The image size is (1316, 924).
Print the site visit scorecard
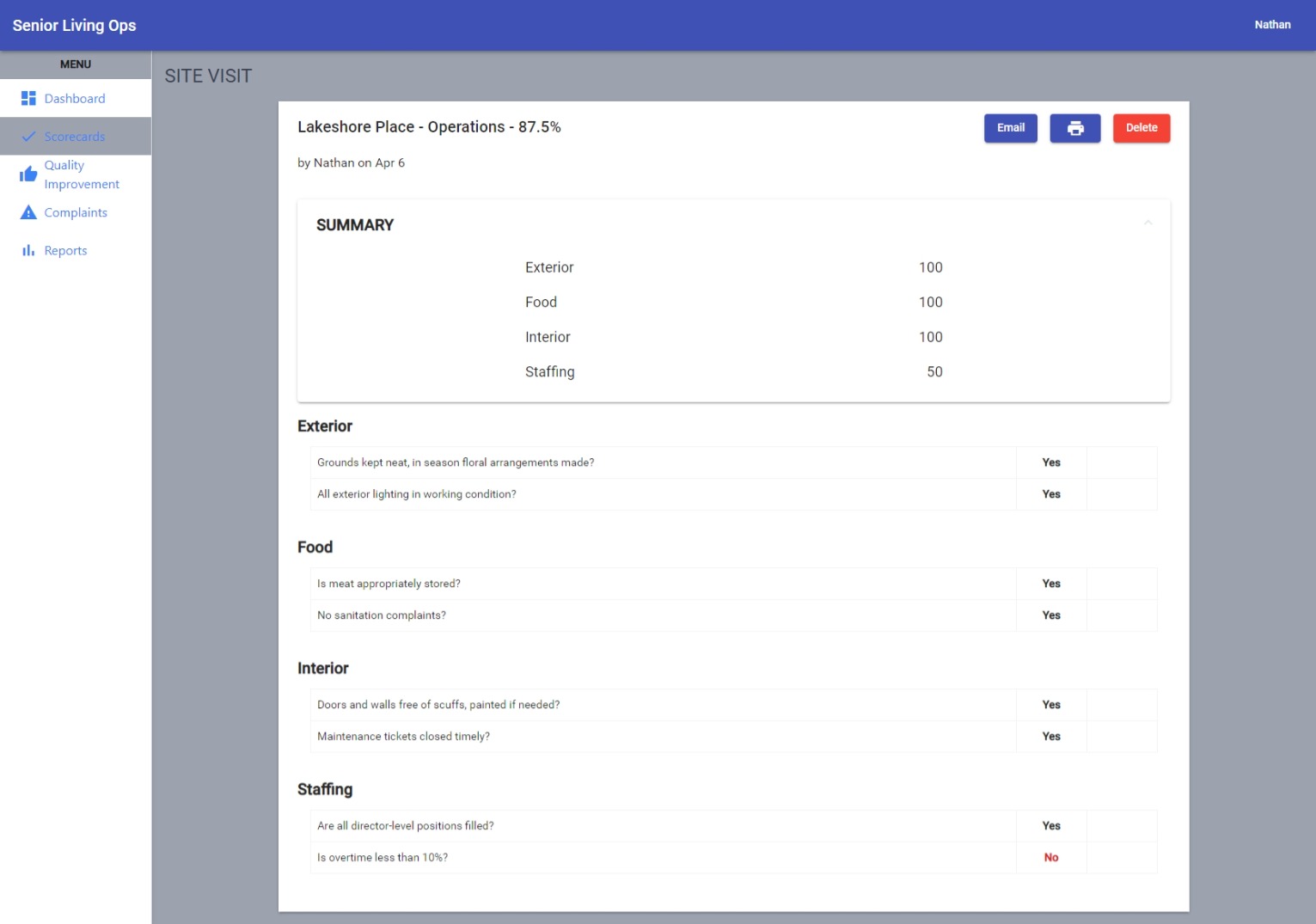[x=1074, y=128]
